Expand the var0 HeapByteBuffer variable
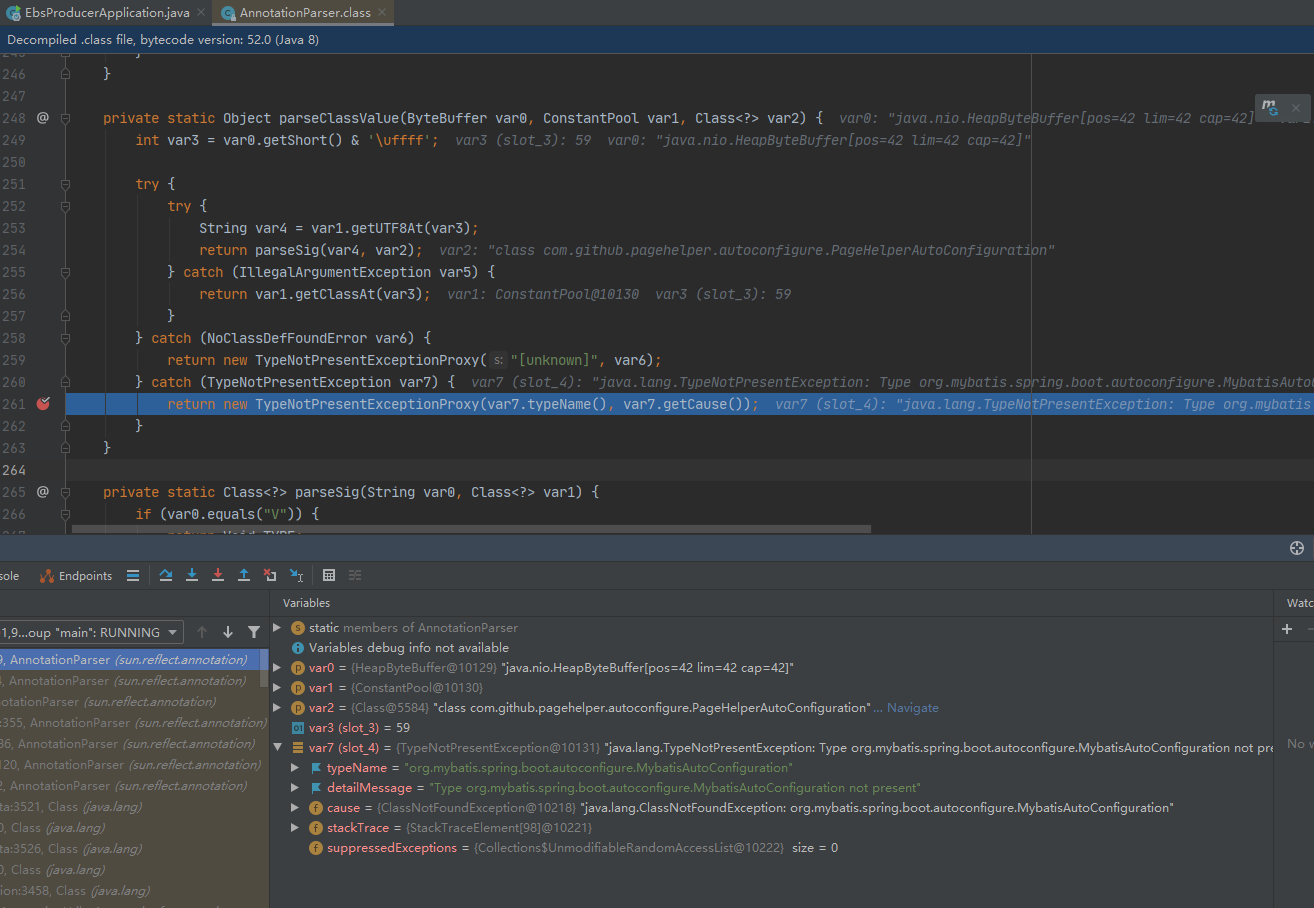The width and height of the screenshot is (1314, 908). click(278, 668)
